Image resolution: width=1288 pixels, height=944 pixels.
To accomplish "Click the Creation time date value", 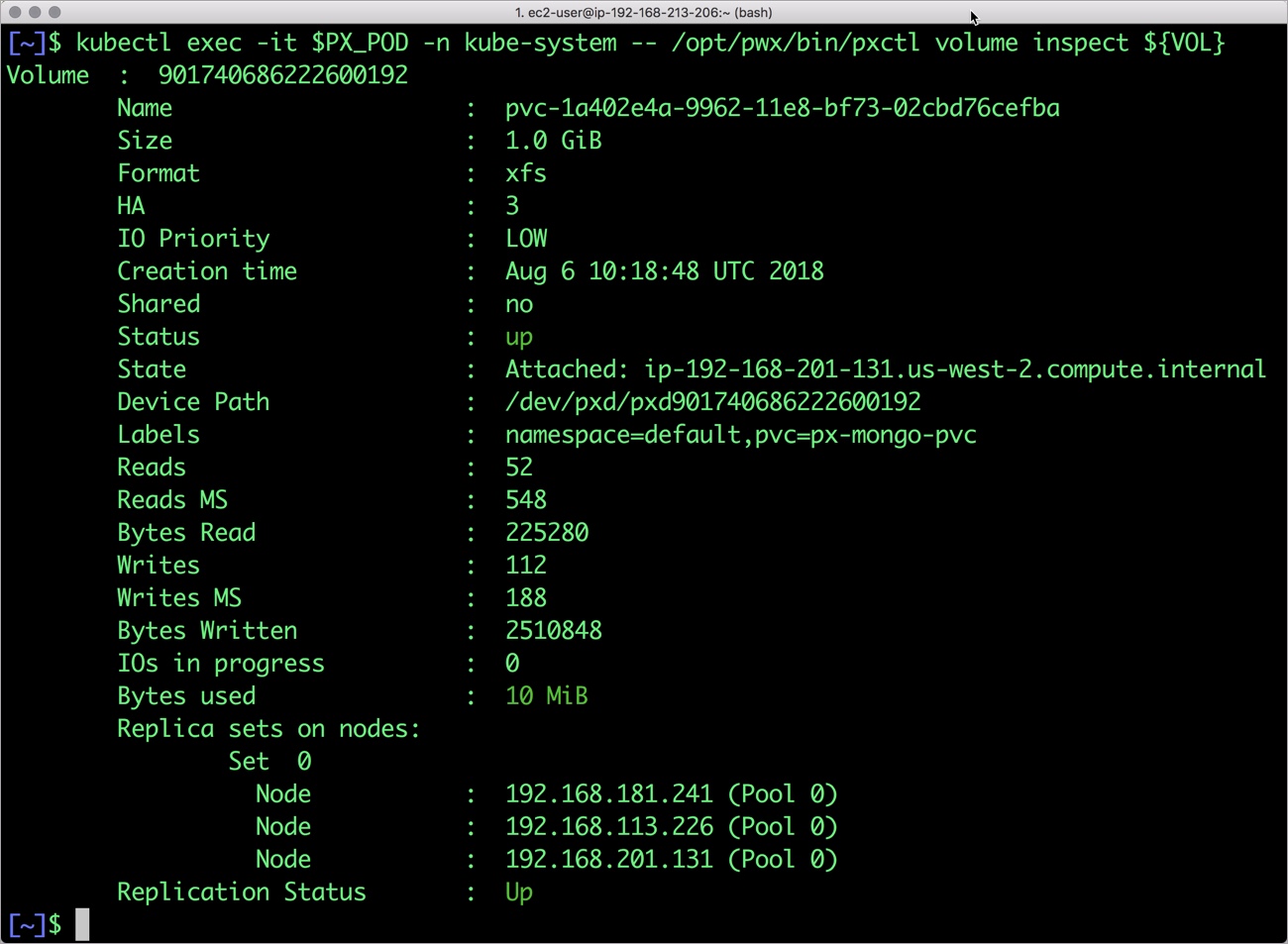I will click(664, 271).
